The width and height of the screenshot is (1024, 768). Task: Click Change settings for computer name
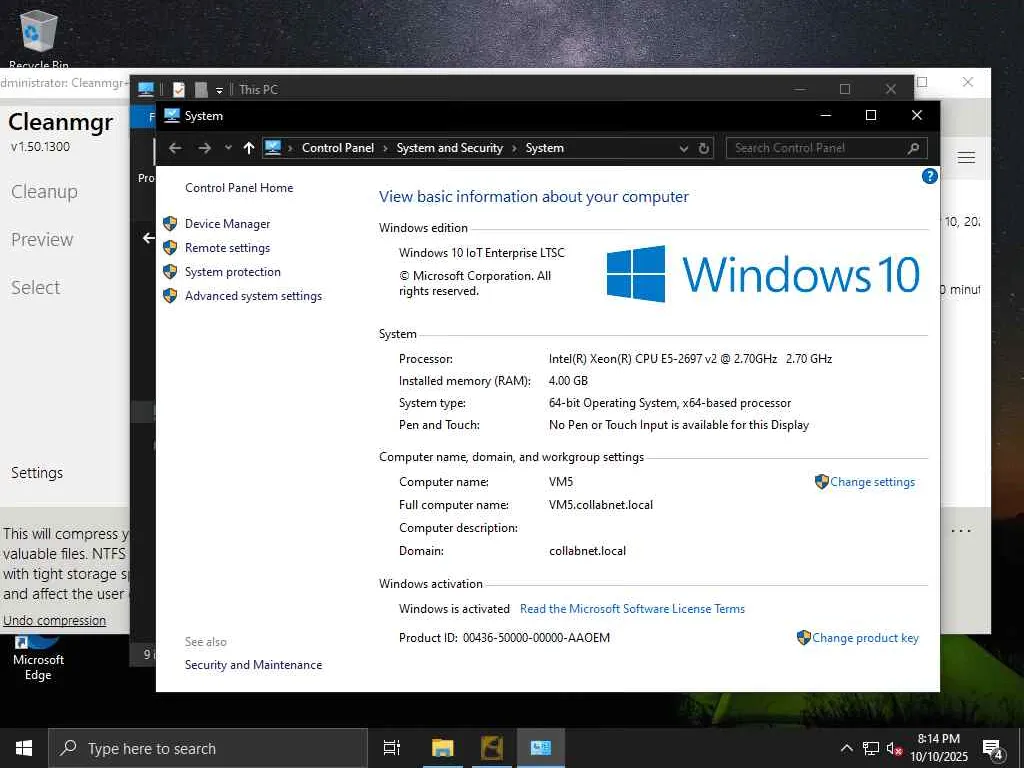872,482
